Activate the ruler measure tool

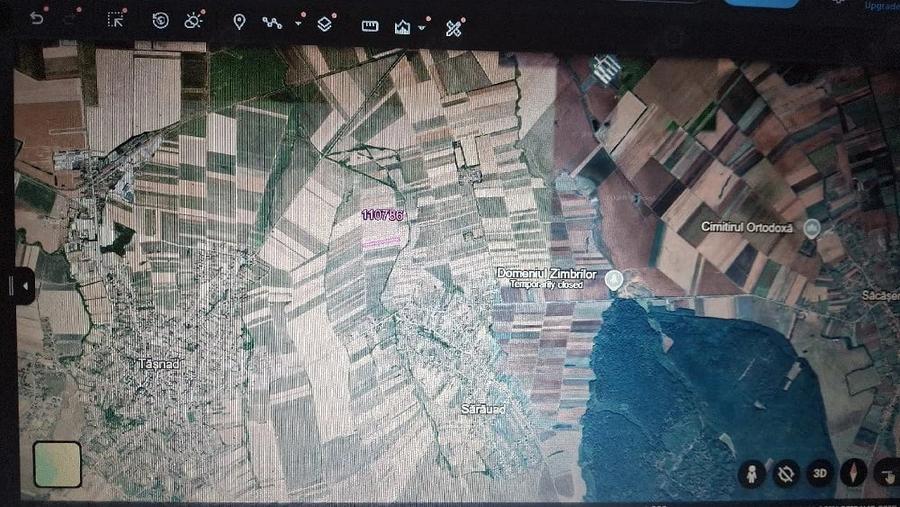click(x=370, y=26)
